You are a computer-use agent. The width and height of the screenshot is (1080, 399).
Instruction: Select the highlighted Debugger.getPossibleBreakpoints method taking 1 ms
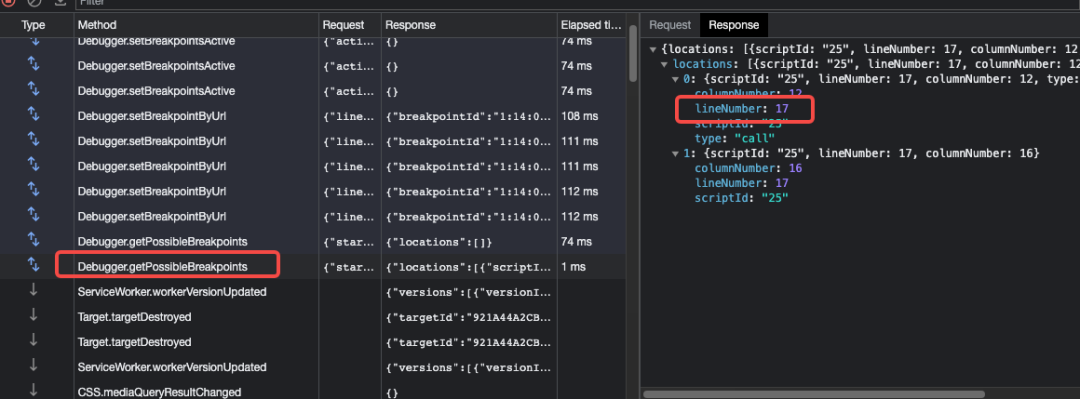[x=163, y=266]
